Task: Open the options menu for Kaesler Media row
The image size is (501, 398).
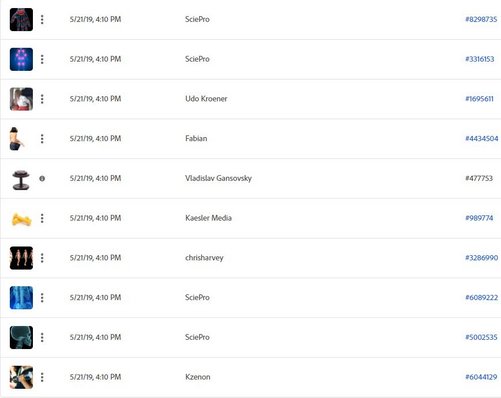Action: point(42,218)
